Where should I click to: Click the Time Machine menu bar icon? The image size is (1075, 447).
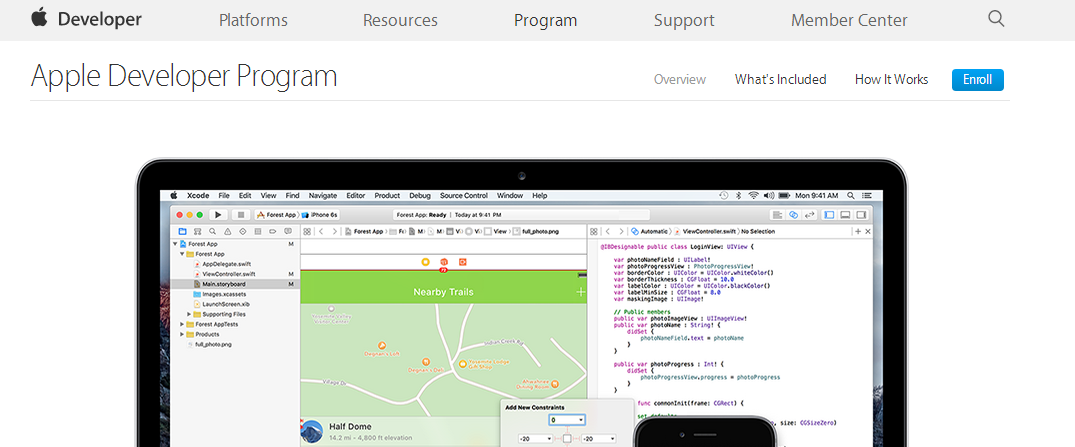coord(724,195)
